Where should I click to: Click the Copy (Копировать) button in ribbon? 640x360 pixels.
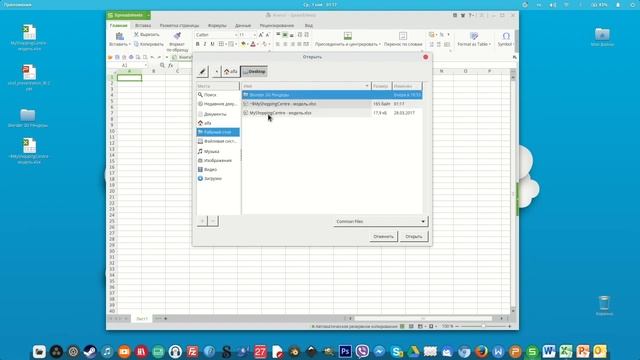pos(149,44)
